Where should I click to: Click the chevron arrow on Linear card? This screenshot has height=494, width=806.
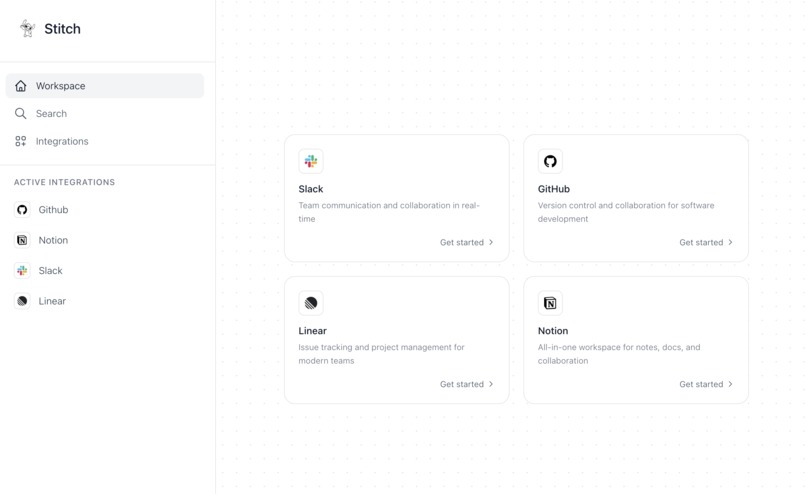coord(491,384)
